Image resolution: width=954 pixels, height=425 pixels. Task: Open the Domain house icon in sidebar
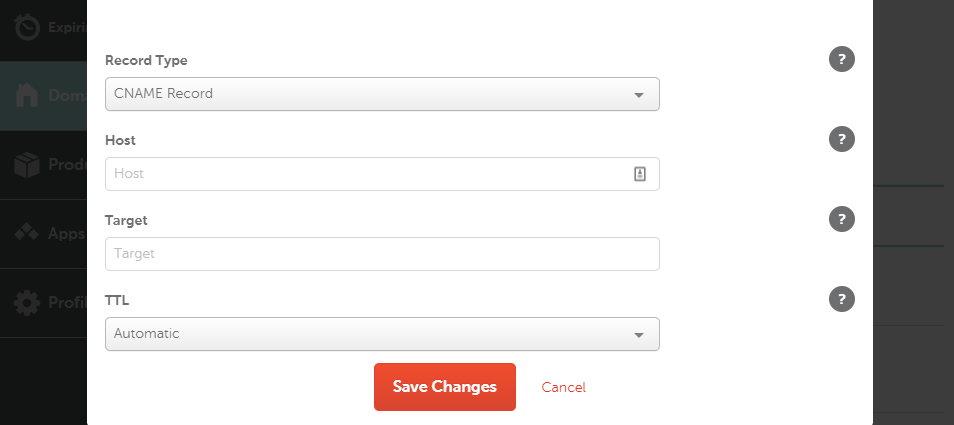27,96
